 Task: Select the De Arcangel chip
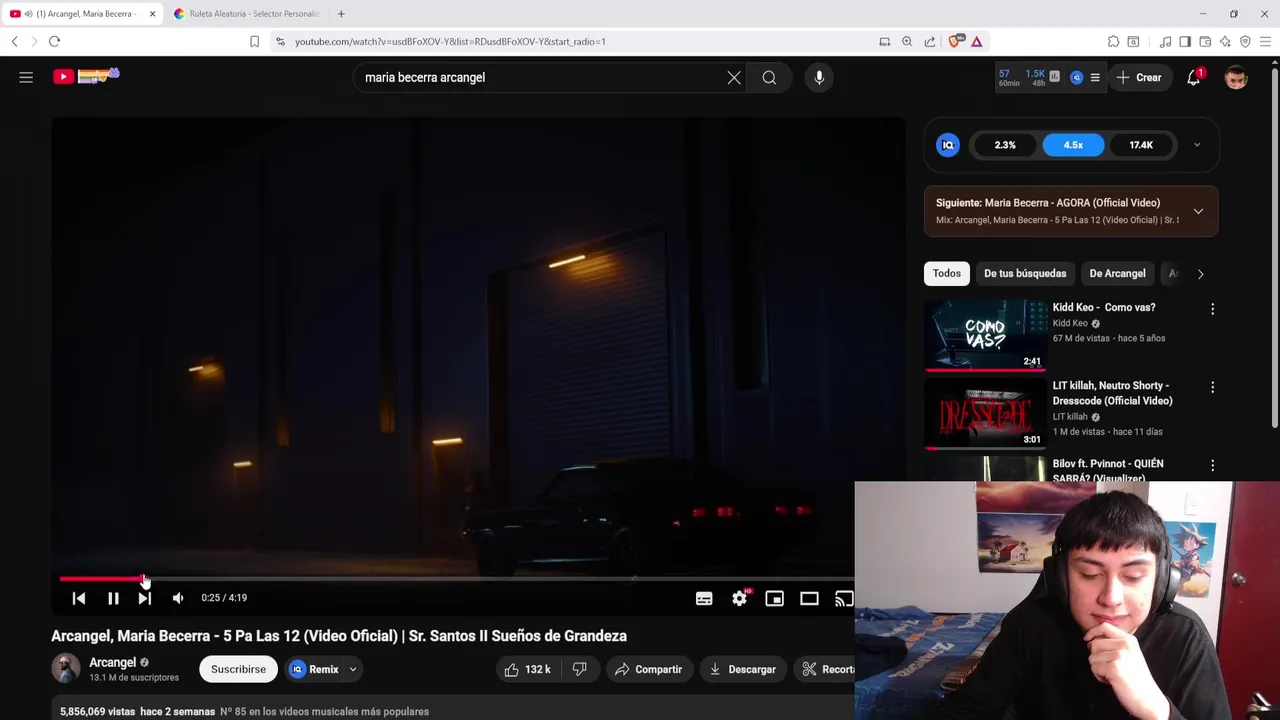pyautogui.click(x=1117, y=273)
